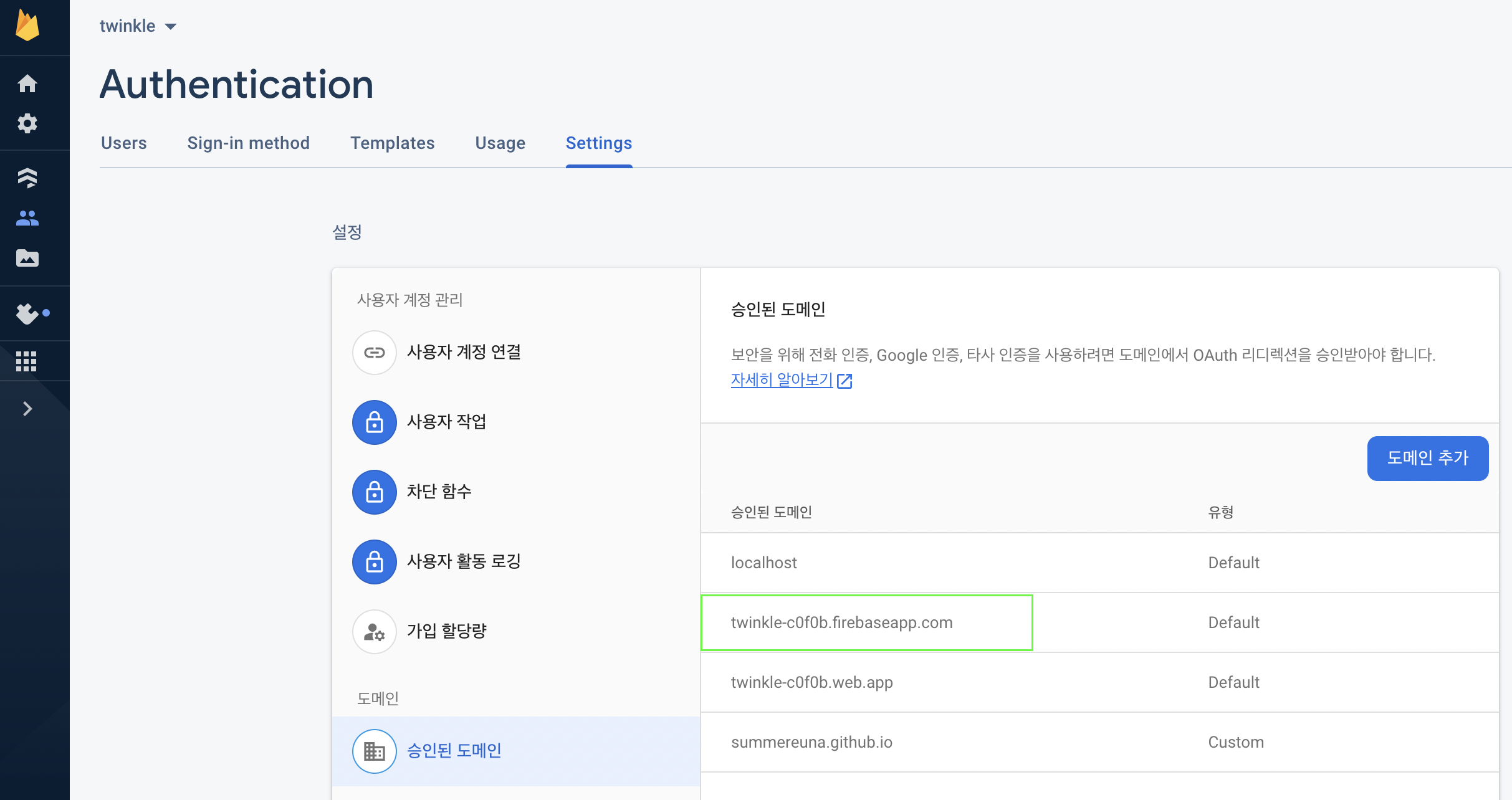Click the Firebase logo icon
This screenshot has width=1512, height=800.
pos(27,26)
